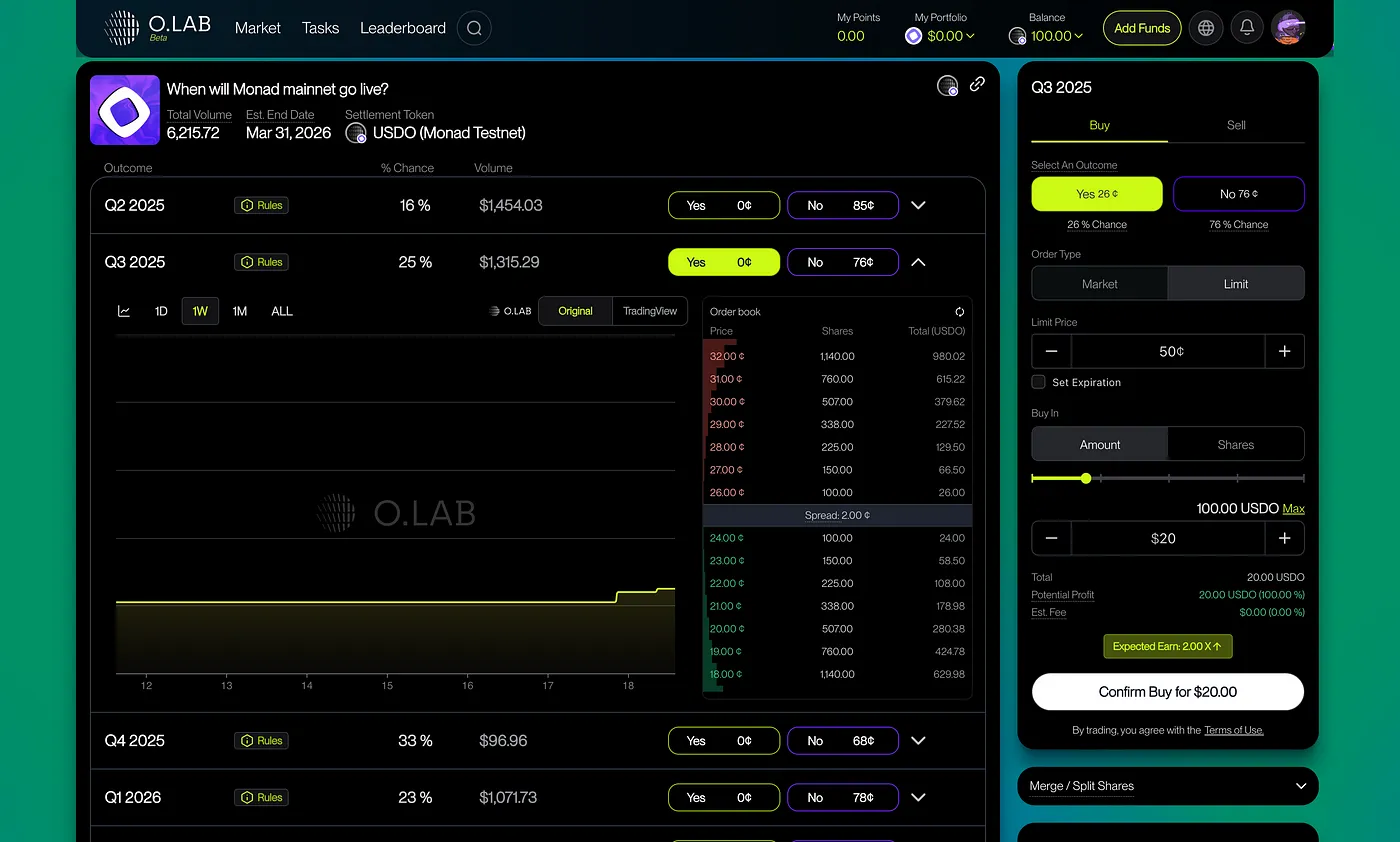Image resolution: width=1400 pixels, height=842 pixels.
Task: Switch to the Sell tab
Action: coord(1236,125)
